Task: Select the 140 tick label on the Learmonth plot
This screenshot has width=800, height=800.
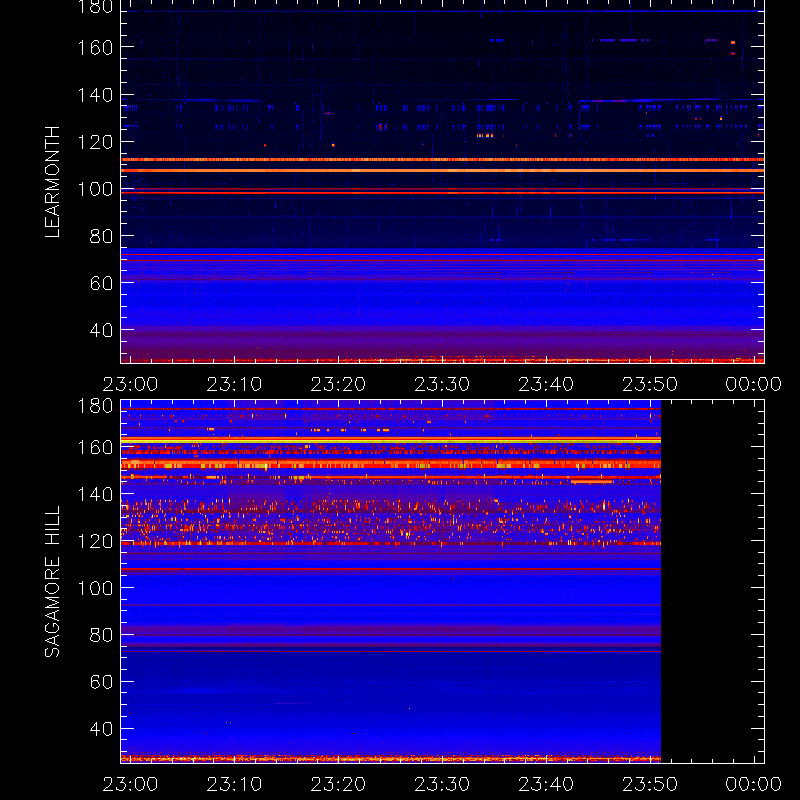Action: (95, 95)
